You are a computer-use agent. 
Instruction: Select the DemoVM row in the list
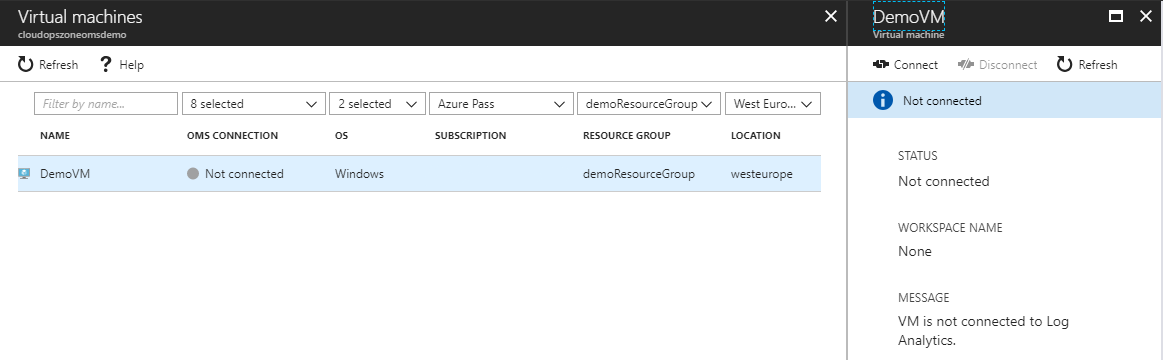(419, 174)
